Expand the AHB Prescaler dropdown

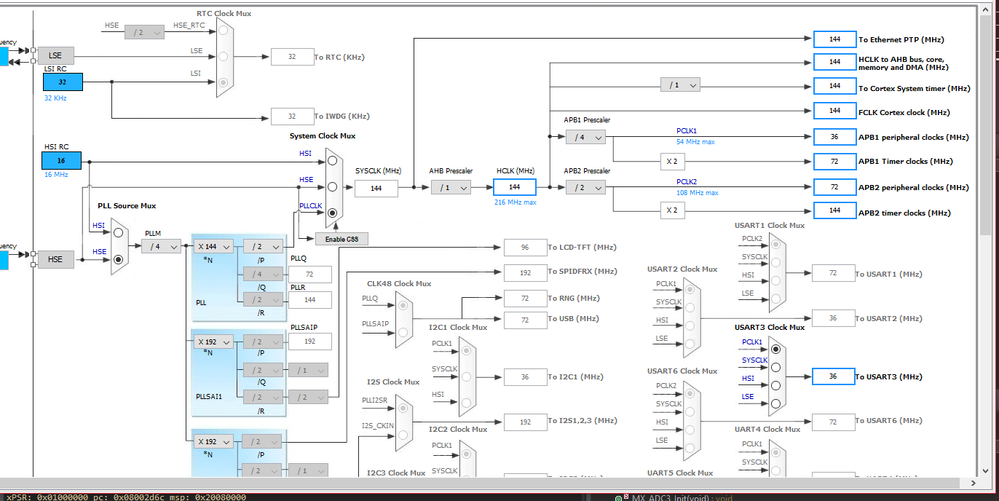(x=451, y=187)
